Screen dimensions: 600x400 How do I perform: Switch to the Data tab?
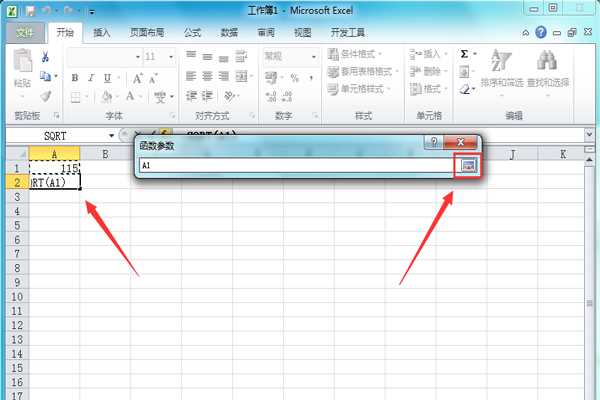tap(229, 33)
